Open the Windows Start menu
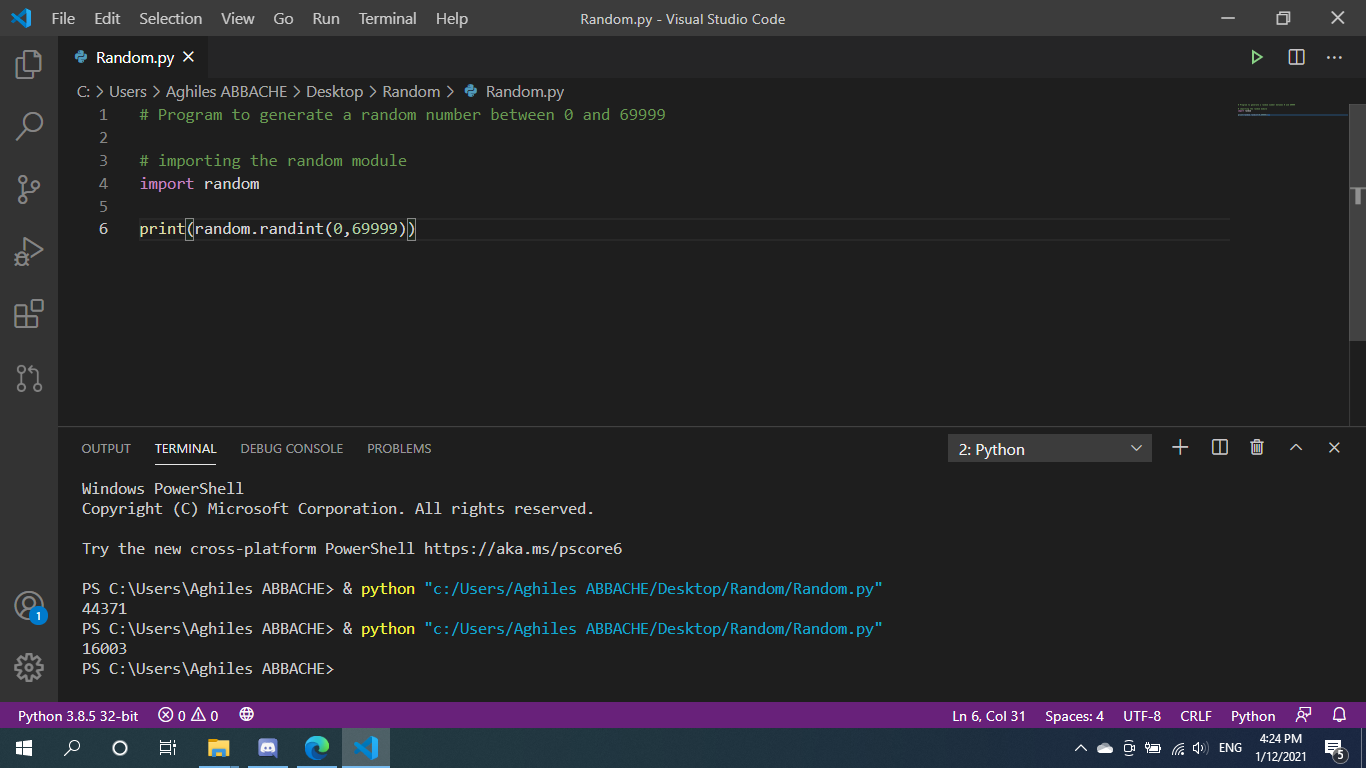Image resolution: width=1366 pixels, height=768 pixels. coord(24,748)
